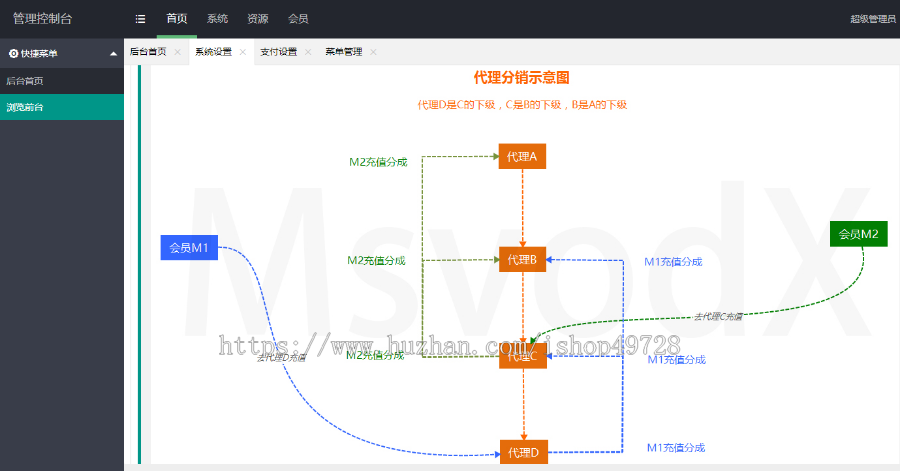This screenshot has width=900, height=471.
Task: Click the M1充值分成 label beside 代理B
Action: point(673,262)
